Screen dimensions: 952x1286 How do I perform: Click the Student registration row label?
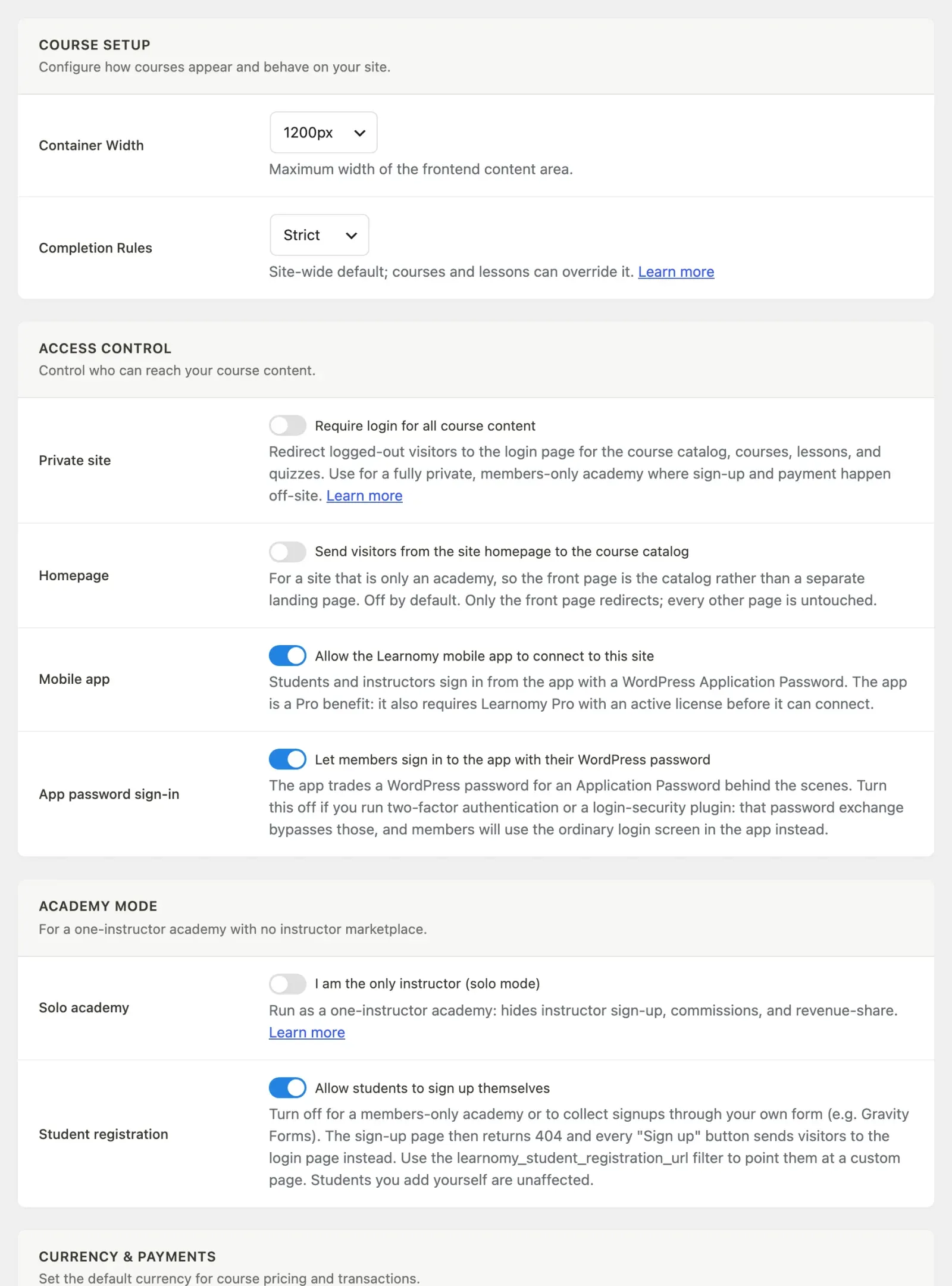point(104,1134)
